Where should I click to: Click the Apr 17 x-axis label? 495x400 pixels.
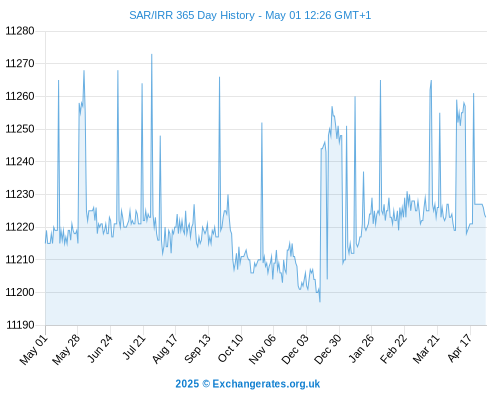pyautogui.click(x=460, y=349)
